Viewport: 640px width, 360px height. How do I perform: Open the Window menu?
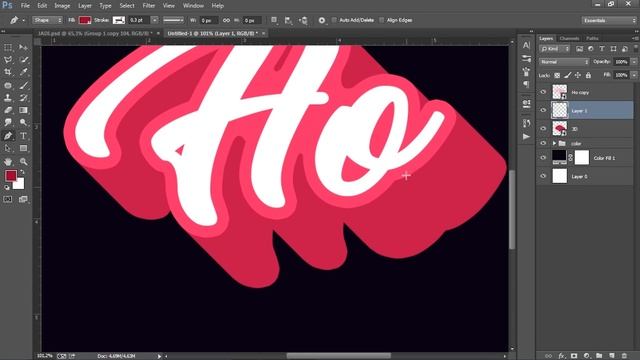(x=193, y=6)
